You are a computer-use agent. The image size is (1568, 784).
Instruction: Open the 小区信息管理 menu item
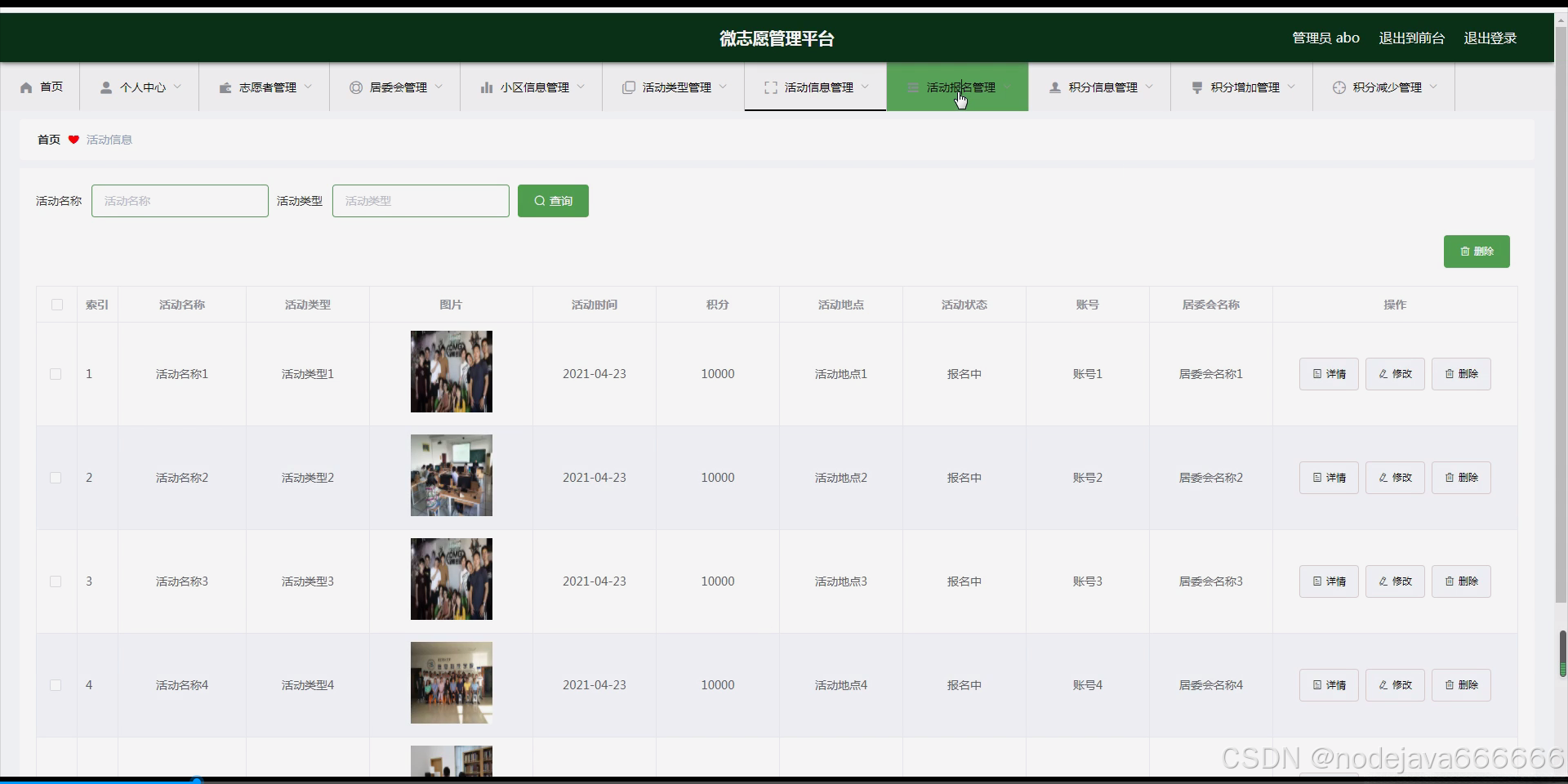point(531,87)
